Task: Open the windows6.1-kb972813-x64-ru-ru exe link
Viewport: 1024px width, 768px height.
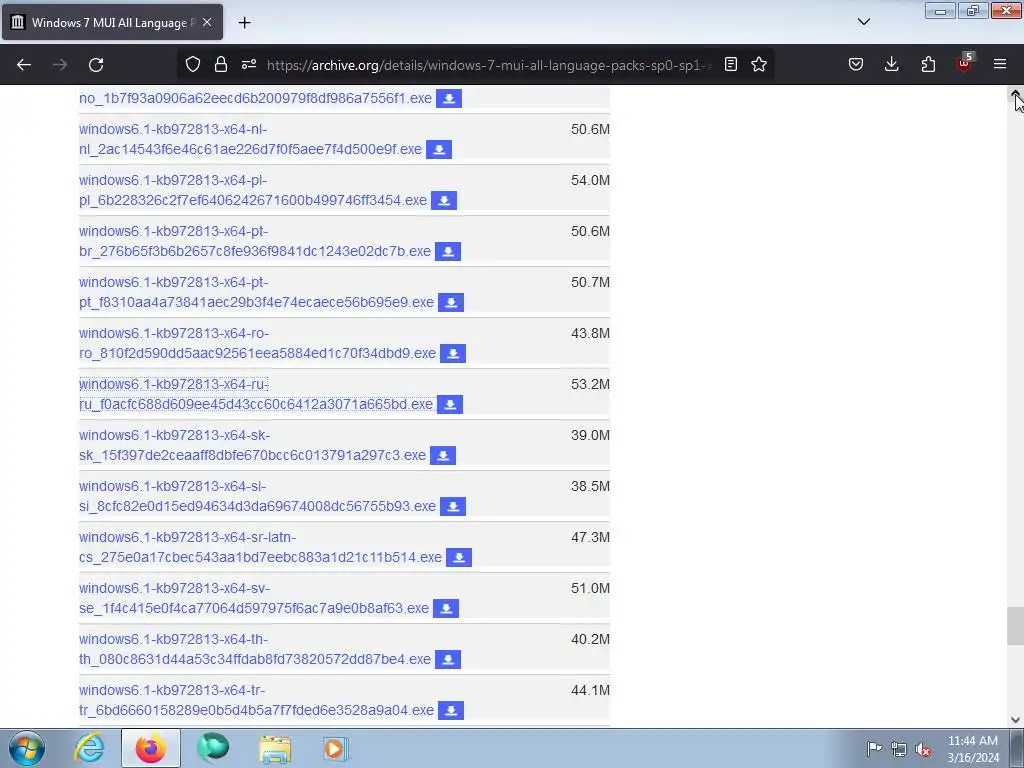Action: point(256,394)
